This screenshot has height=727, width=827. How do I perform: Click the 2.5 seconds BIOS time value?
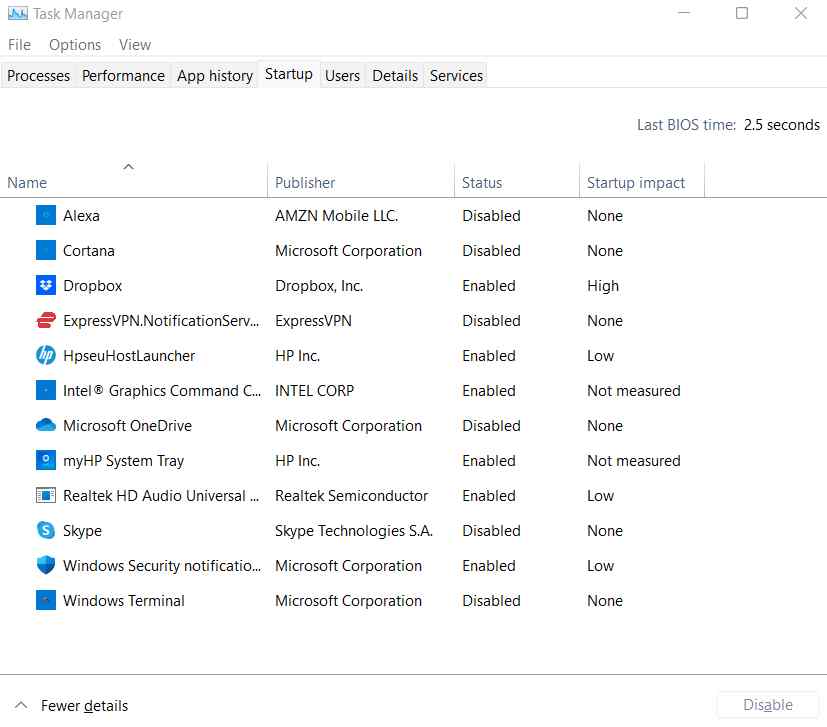pyautogui.click(x=782, y=125)
